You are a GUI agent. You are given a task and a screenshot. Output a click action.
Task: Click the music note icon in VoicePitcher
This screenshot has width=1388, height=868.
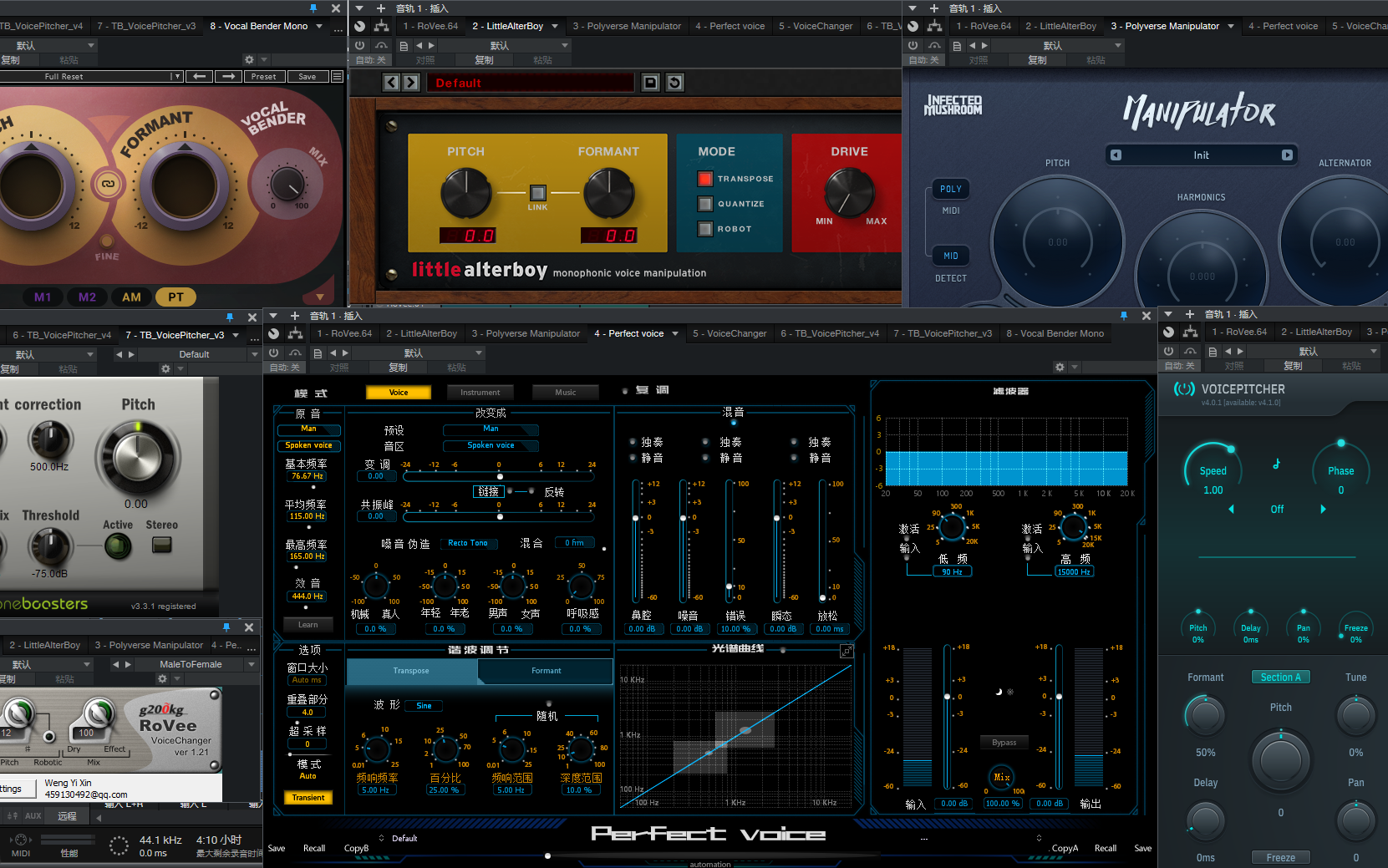1276,464
